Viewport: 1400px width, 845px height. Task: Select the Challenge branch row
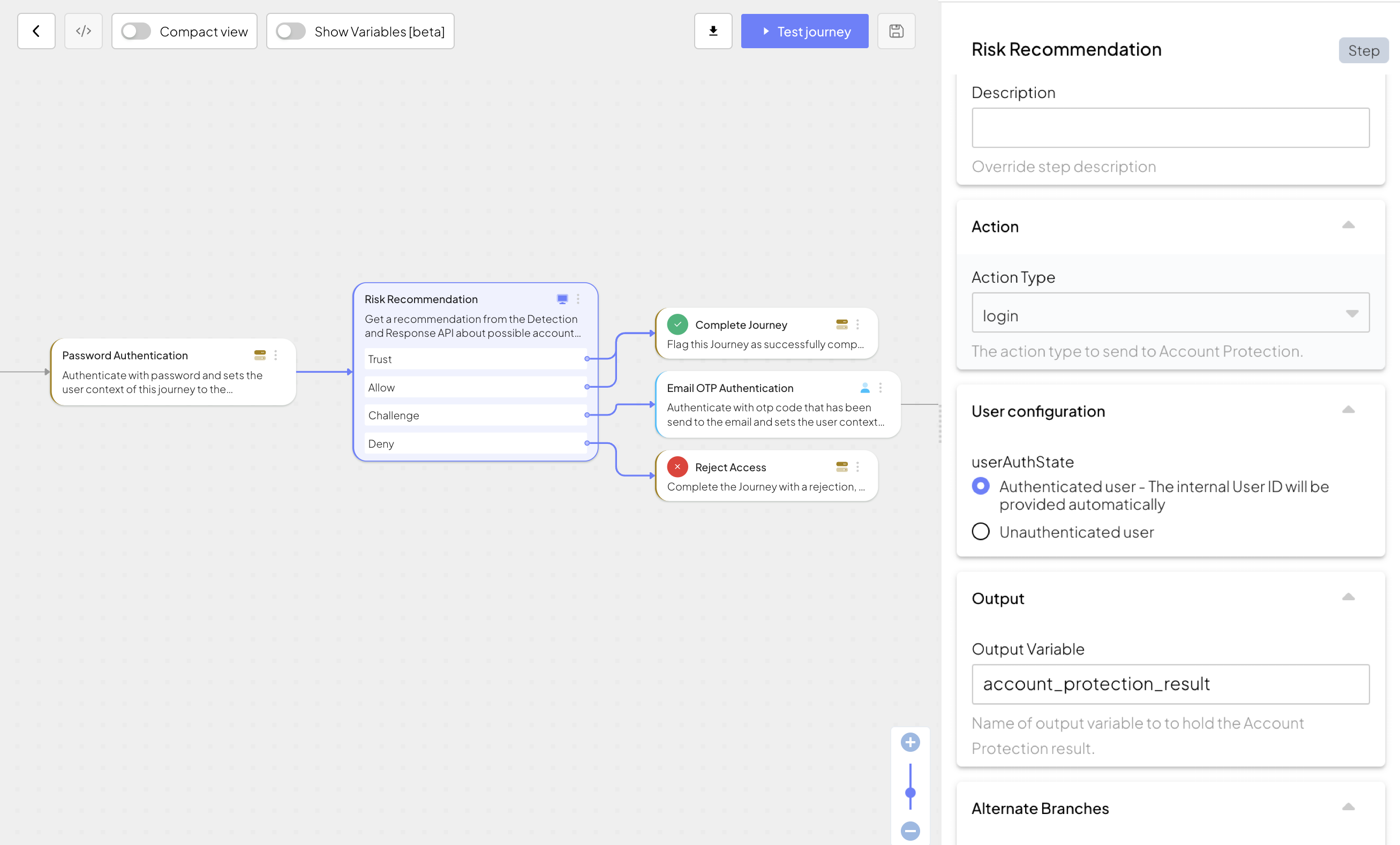tap(475, 416)
